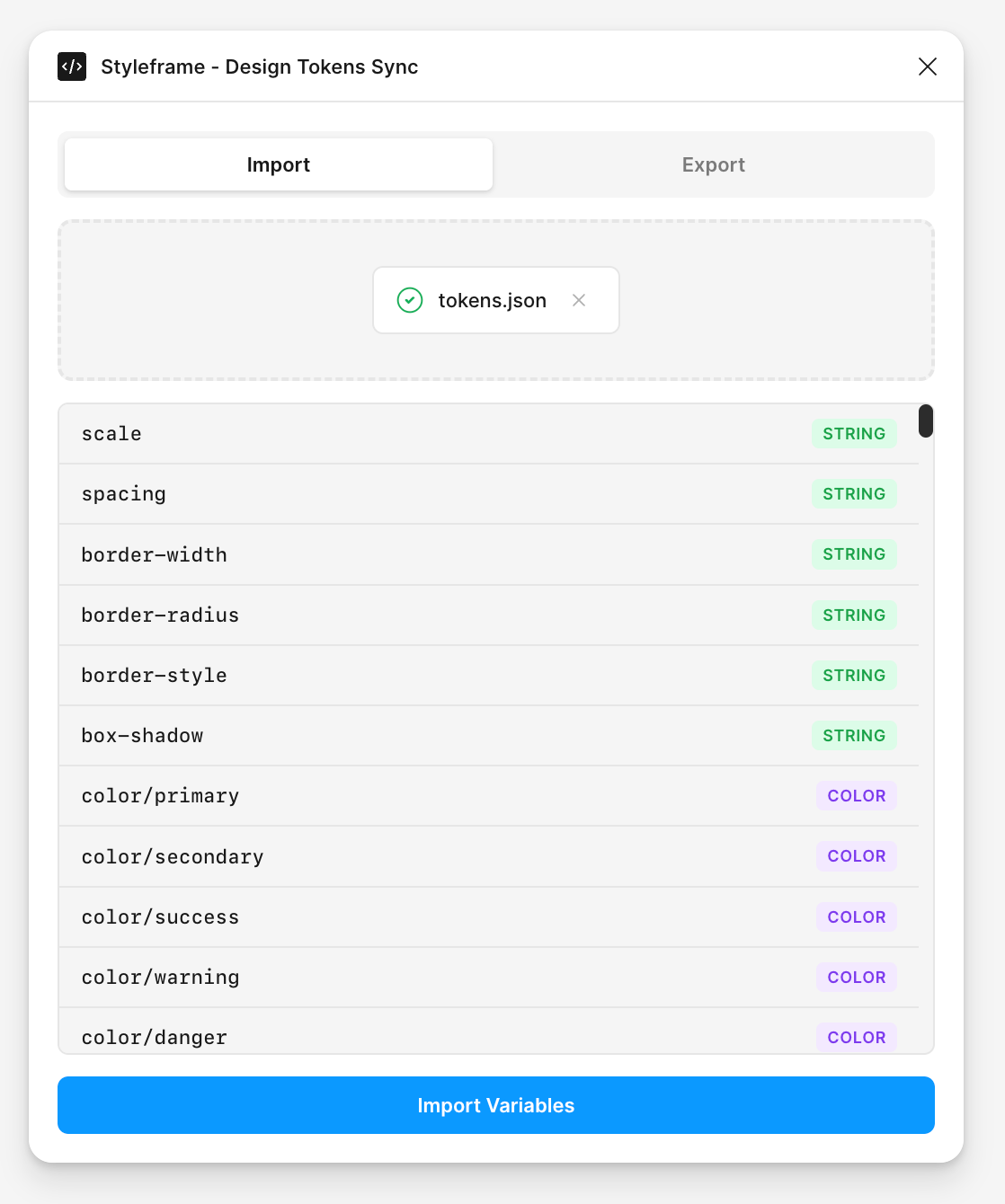This screenshot has width=1005, height=1204.
Task: Click the STRING badge beside box-shadow
Action: click(853, 735)
